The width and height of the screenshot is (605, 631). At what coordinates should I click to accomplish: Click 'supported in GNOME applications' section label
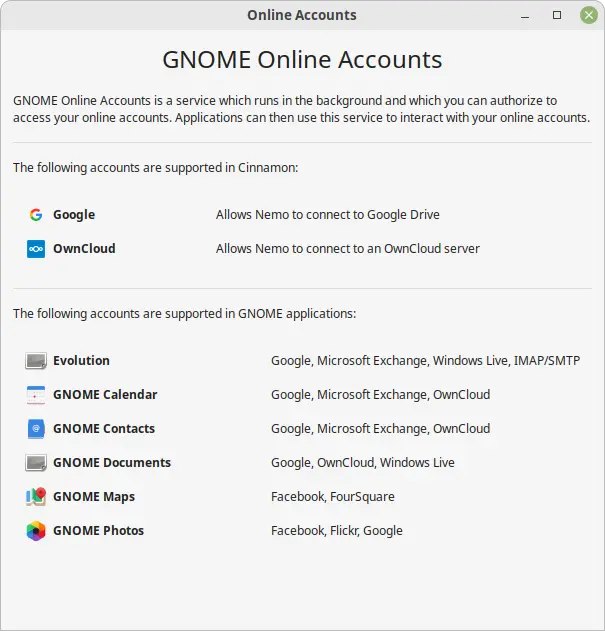pos(184,313)
